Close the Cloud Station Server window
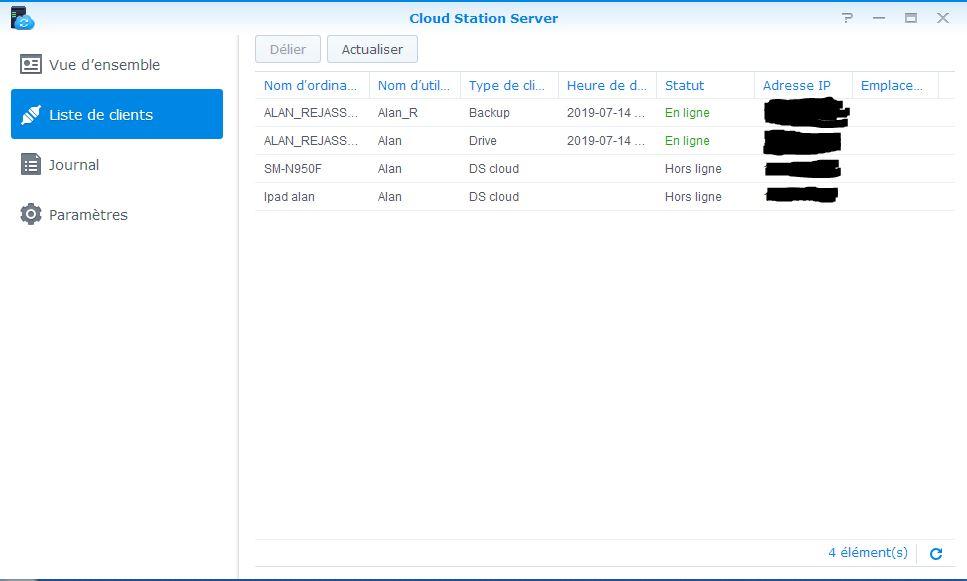Image resolution: width=967 pixels, height=581 pixels. [x=943, y=18]
